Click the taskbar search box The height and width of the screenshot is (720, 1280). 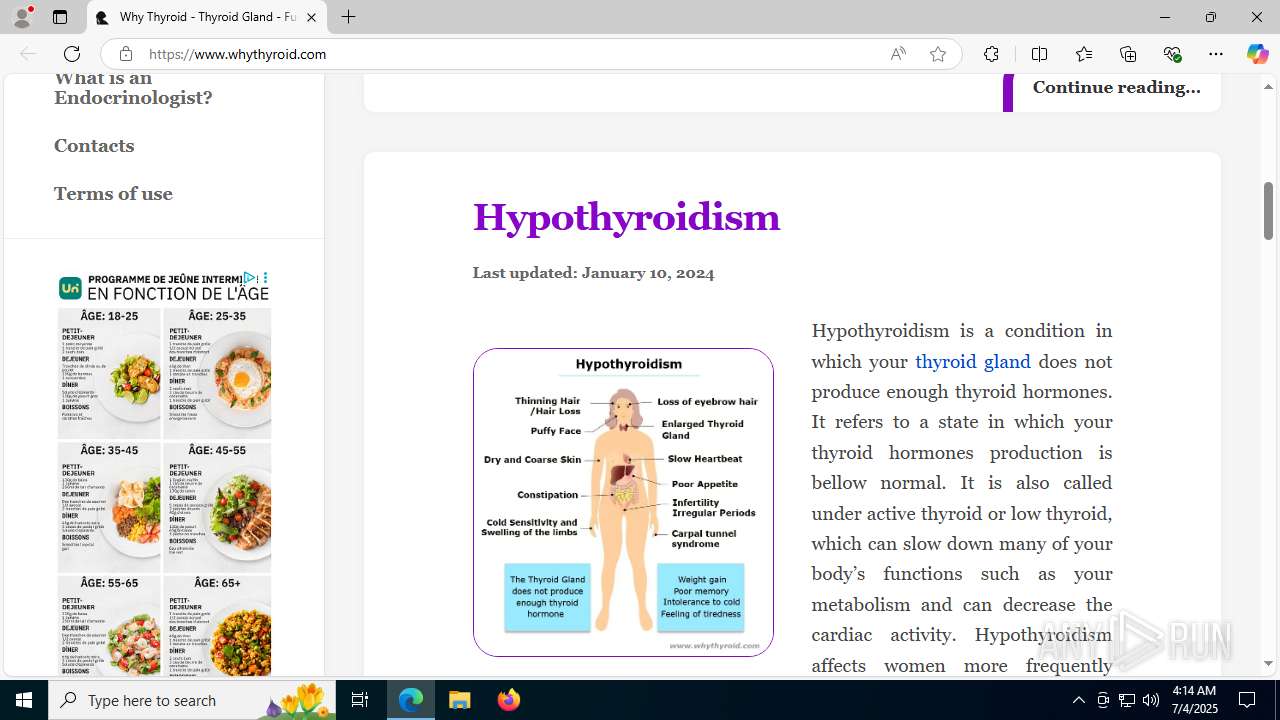tap(192, 700)
